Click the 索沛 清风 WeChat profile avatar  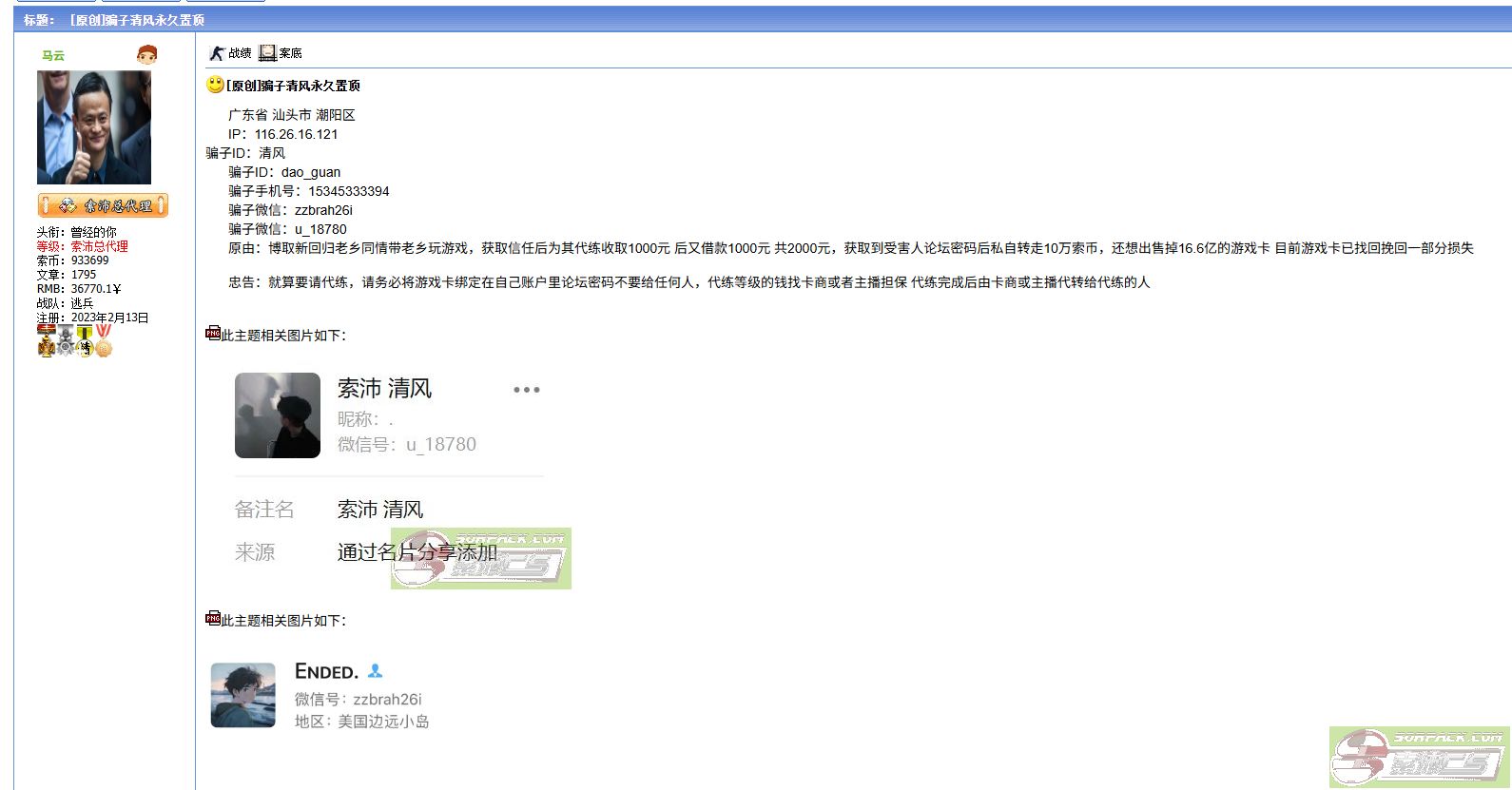click(278, 415)
